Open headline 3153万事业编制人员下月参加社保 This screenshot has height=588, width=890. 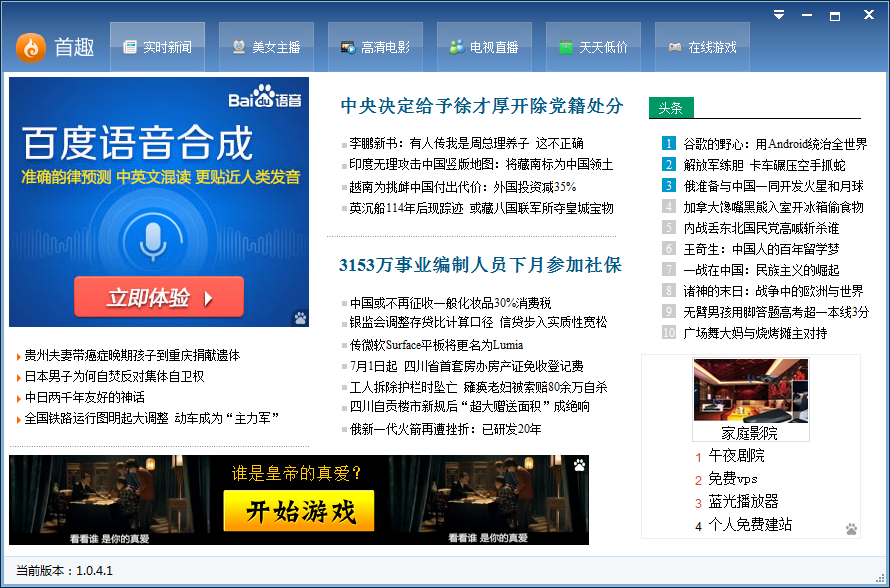(x=480, y=265)
